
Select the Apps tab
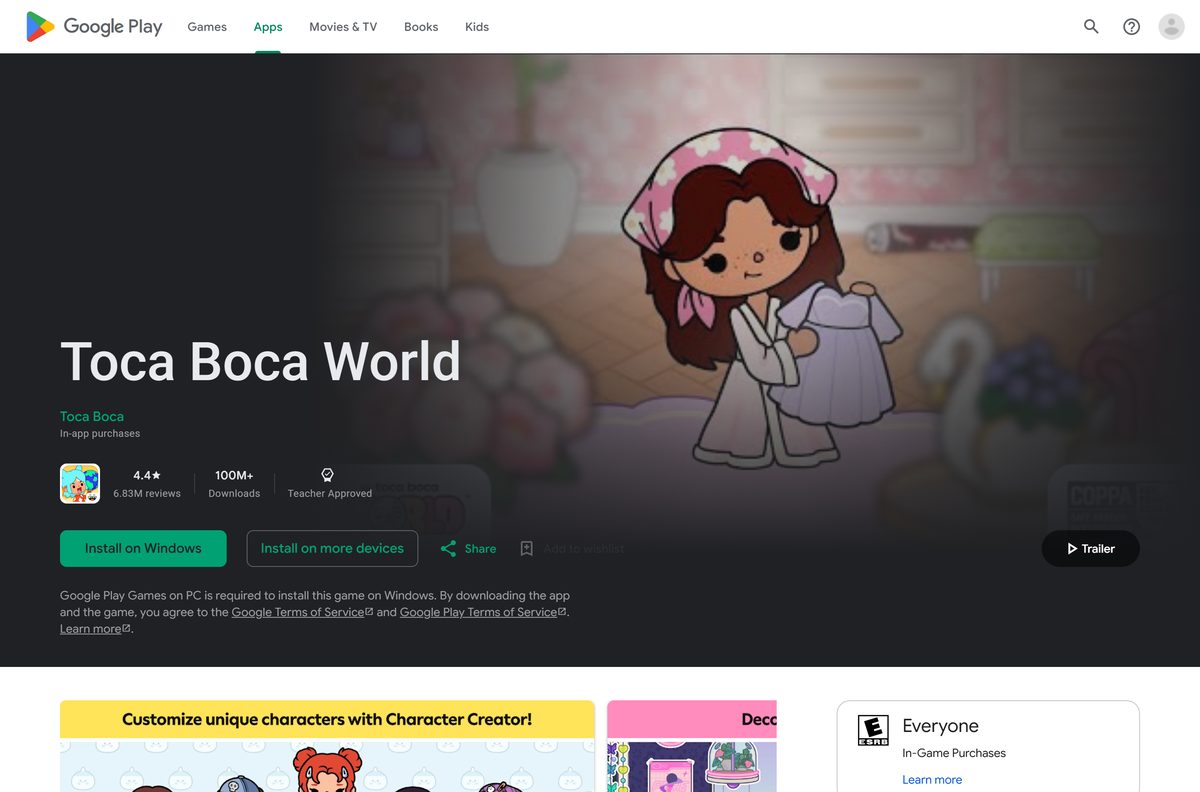tap(268, 27)
